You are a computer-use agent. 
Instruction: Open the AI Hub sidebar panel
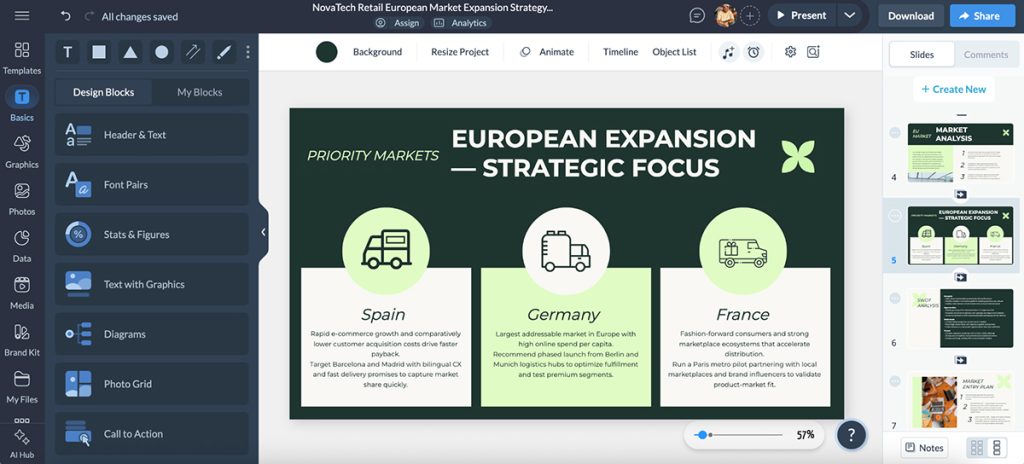22,443
